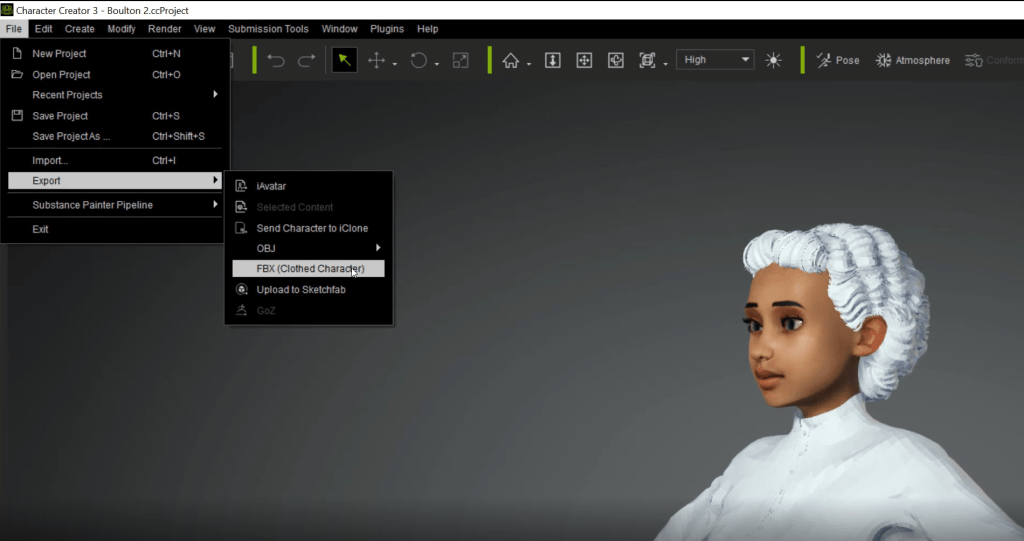Viewport: 1024px width, 541px height.
Task: Expand the Move tool dropdown arrow
Action: pos(394,63)
